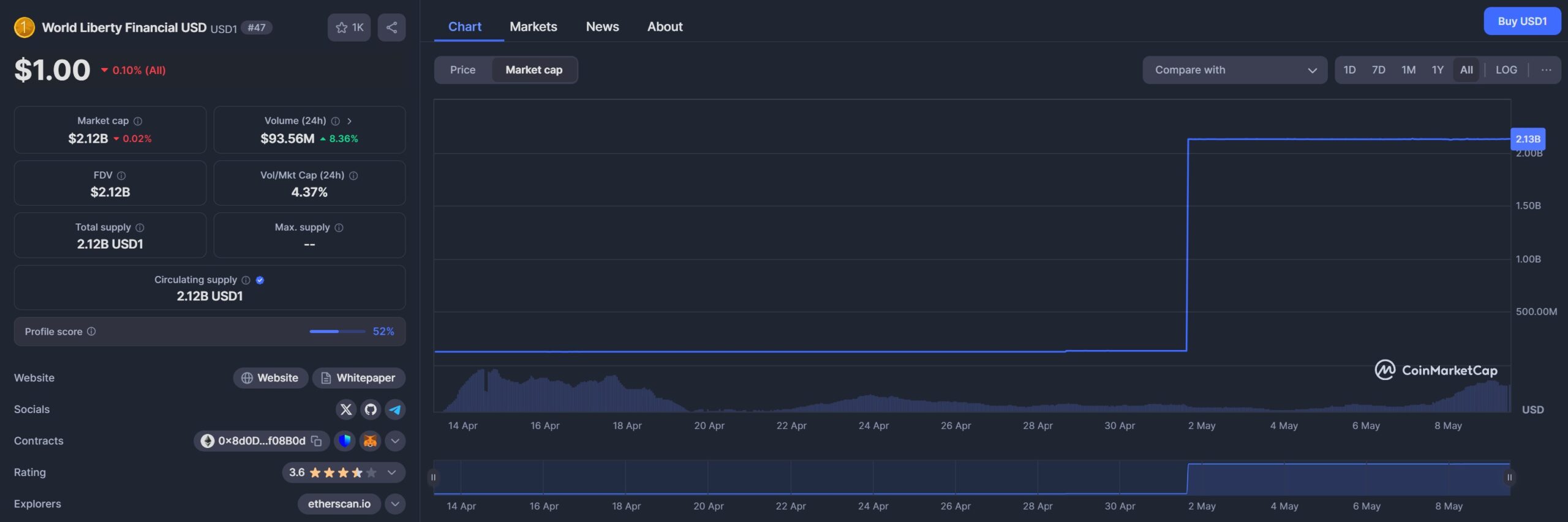Select the Market cap chart toggle
1568x522 pixels.
tap(534, 70)
